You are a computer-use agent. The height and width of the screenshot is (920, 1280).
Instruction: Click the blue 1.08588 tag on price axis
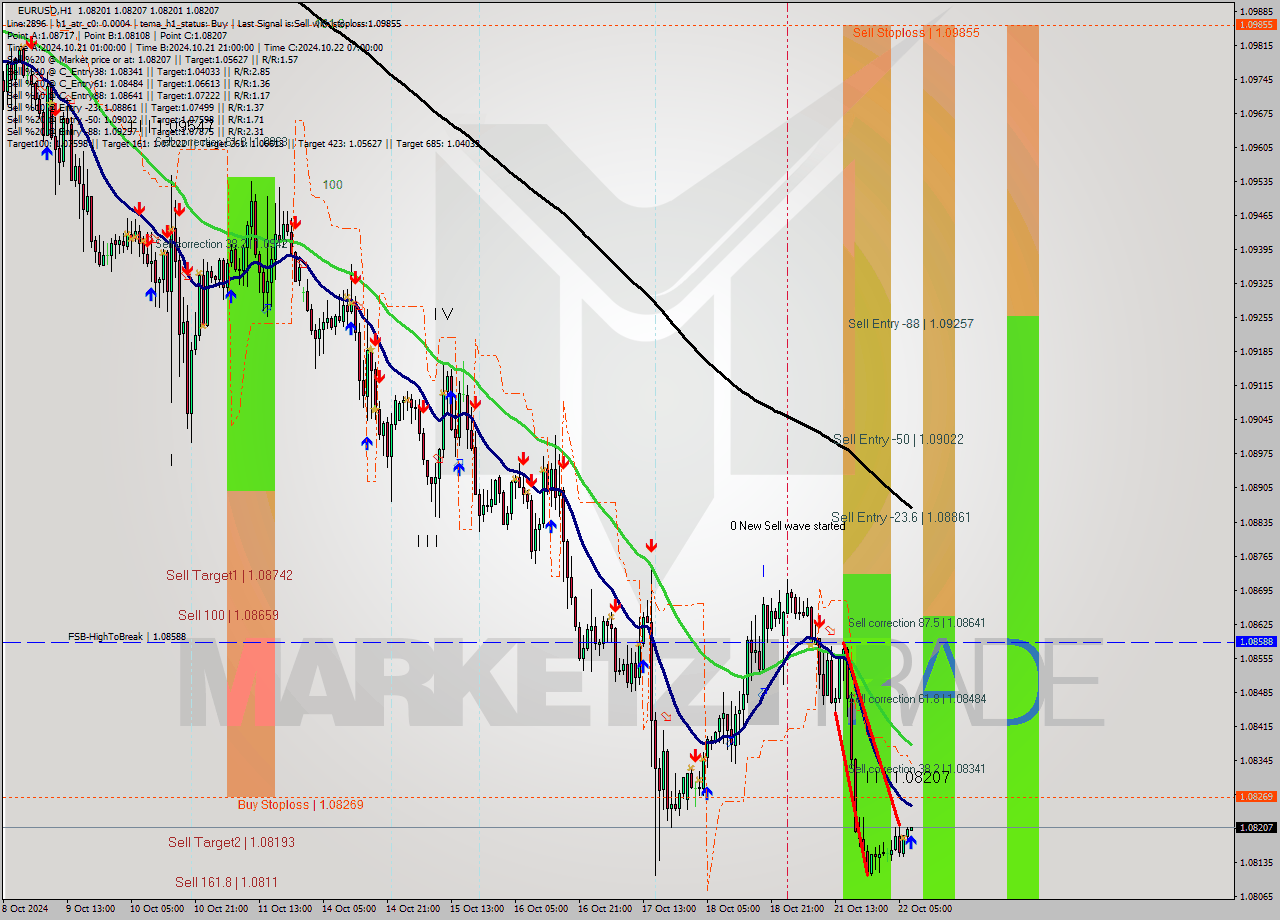point(1255,642)
